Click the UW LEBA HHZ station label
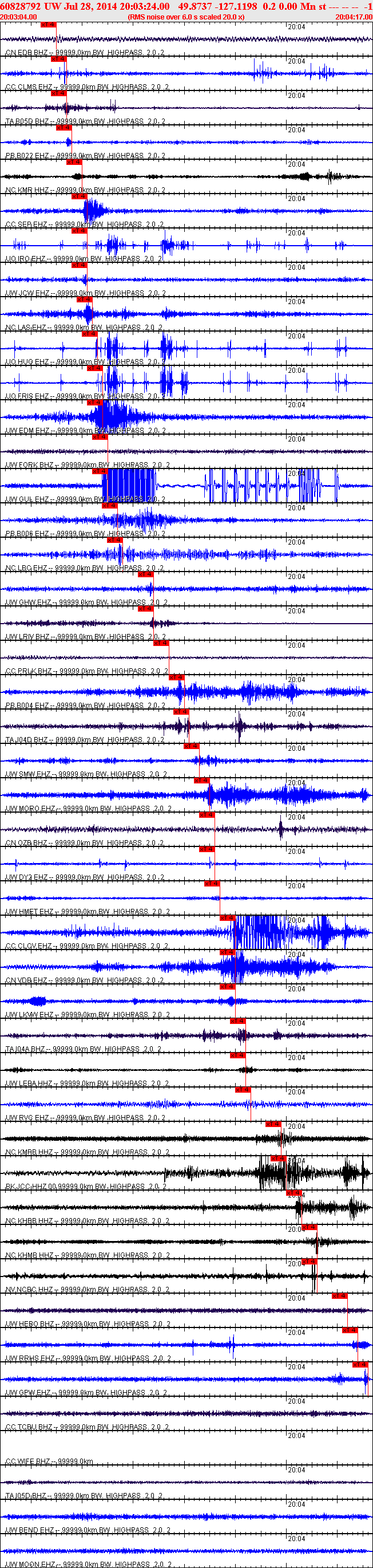Image resolution: width=373 pixels, height=1568 pixels. tap(88, 1085)
